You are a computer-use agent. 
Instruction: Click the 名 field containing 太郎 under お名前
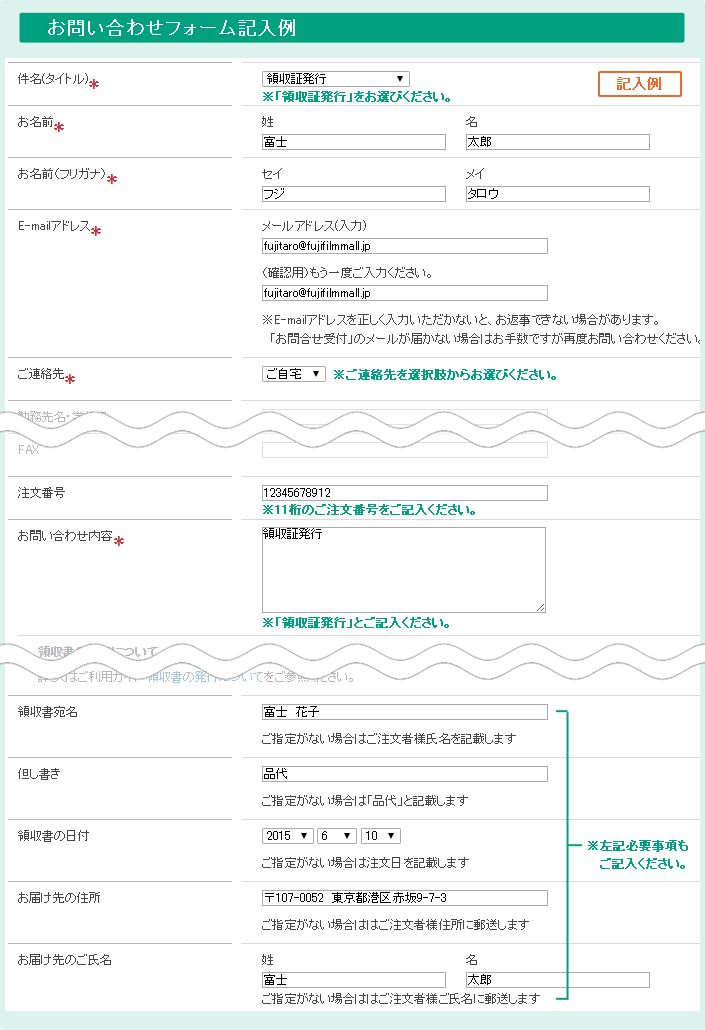[557, 142]
